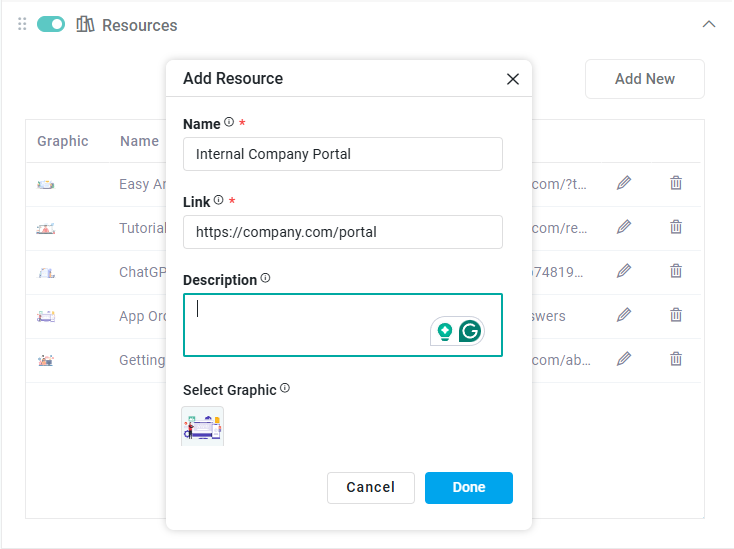
Task: Delete the Tutorial resource row
Action: (x=676, y=227)
